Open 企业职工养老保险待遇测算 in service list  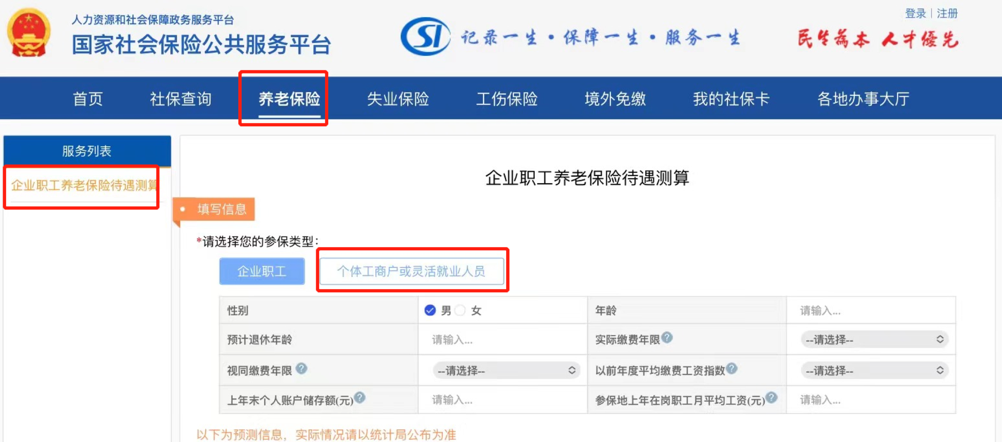tap(84, 186)
